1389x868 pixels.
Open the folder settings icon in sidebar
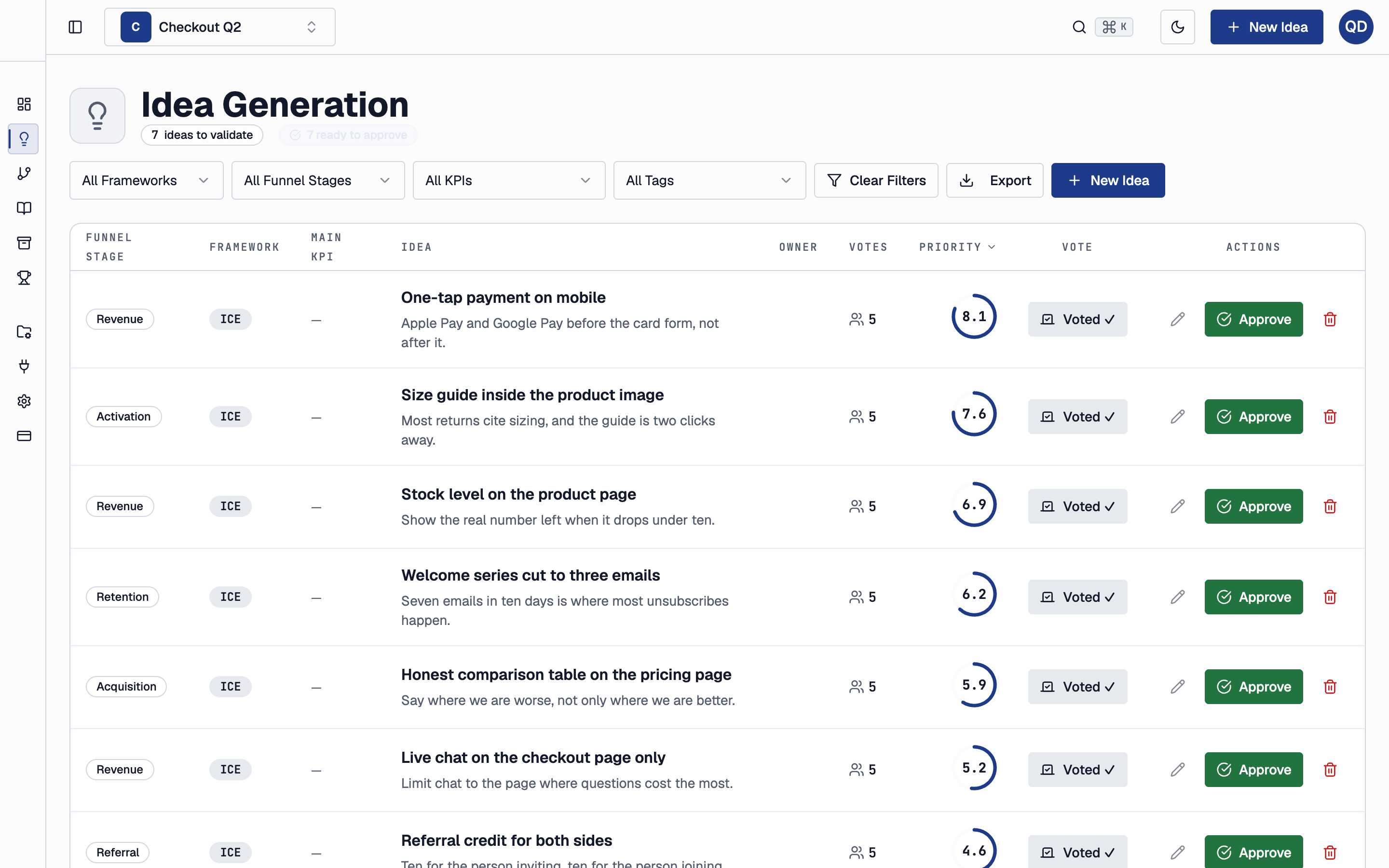[24, 332]
